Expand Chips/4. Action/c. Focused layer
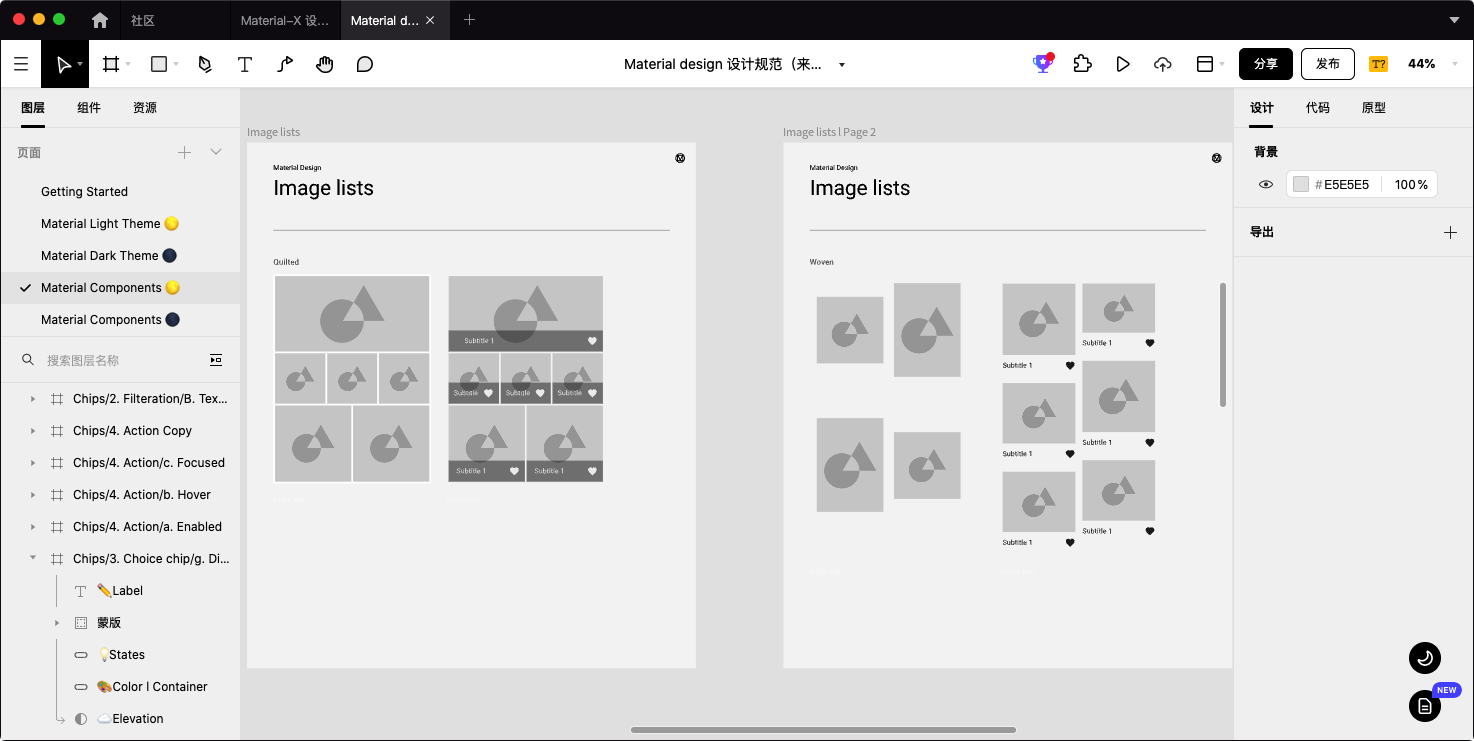1474x741 pixels. click(33, 463)
